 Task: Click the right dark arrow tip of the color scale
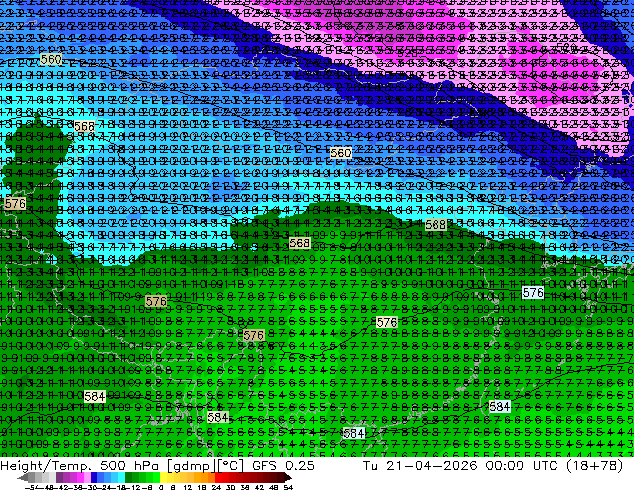(288, 478)
